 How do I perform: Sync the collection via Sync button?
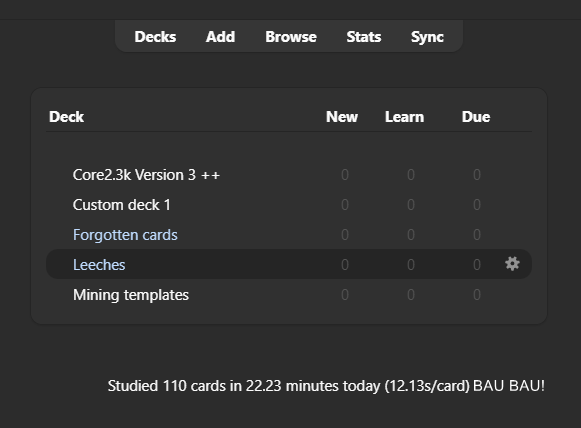point(427,37)
